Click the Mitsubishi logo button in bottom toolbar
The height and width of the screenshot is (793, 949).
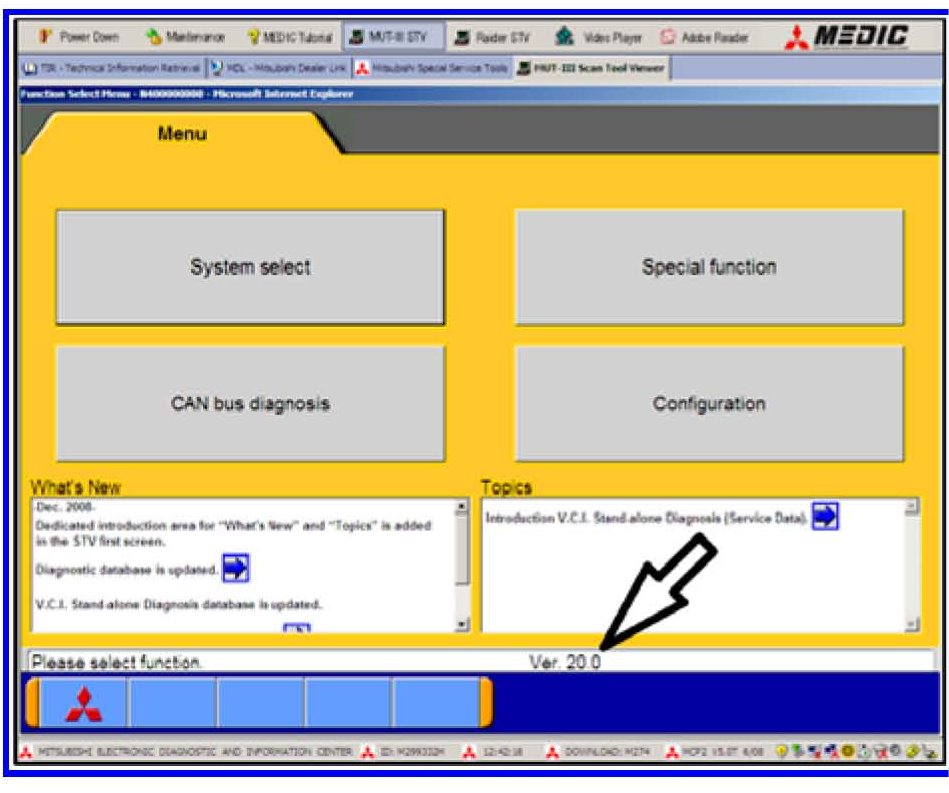(83, 703)
